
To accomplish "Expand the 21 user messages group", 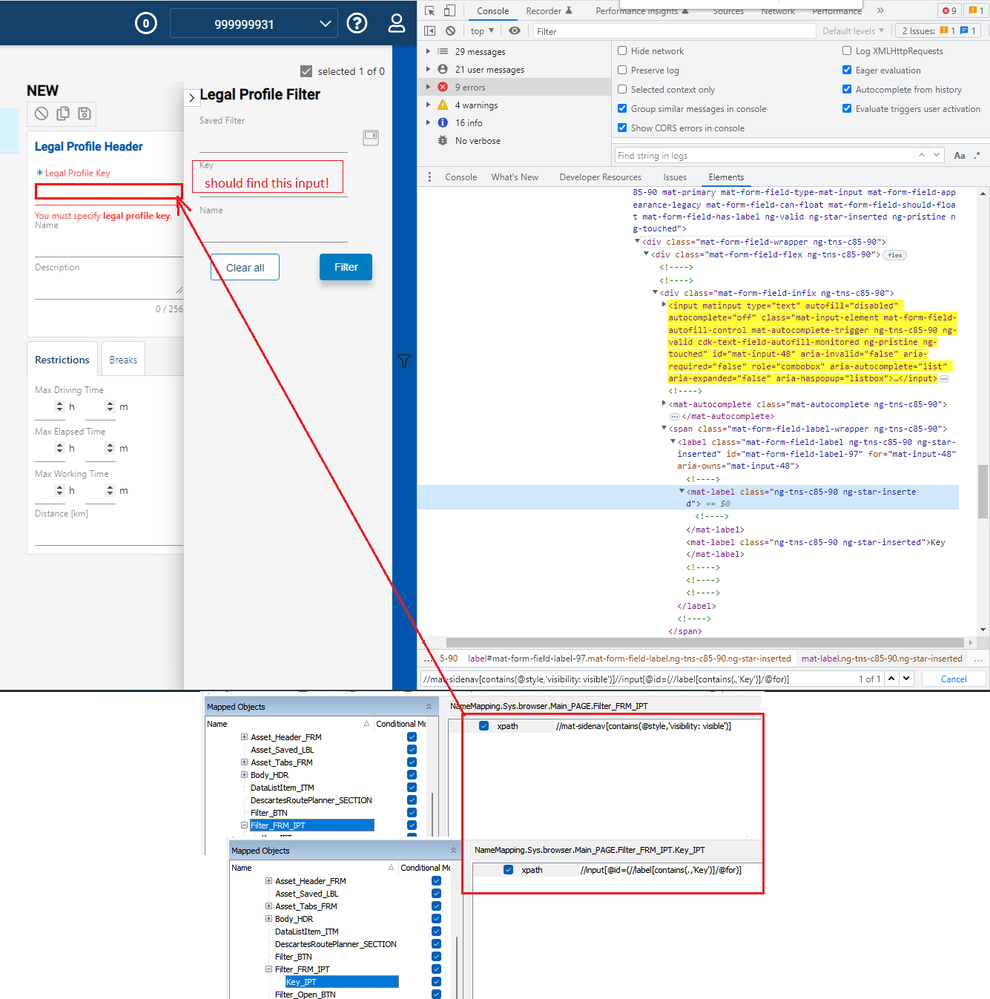I will (428, 69).
